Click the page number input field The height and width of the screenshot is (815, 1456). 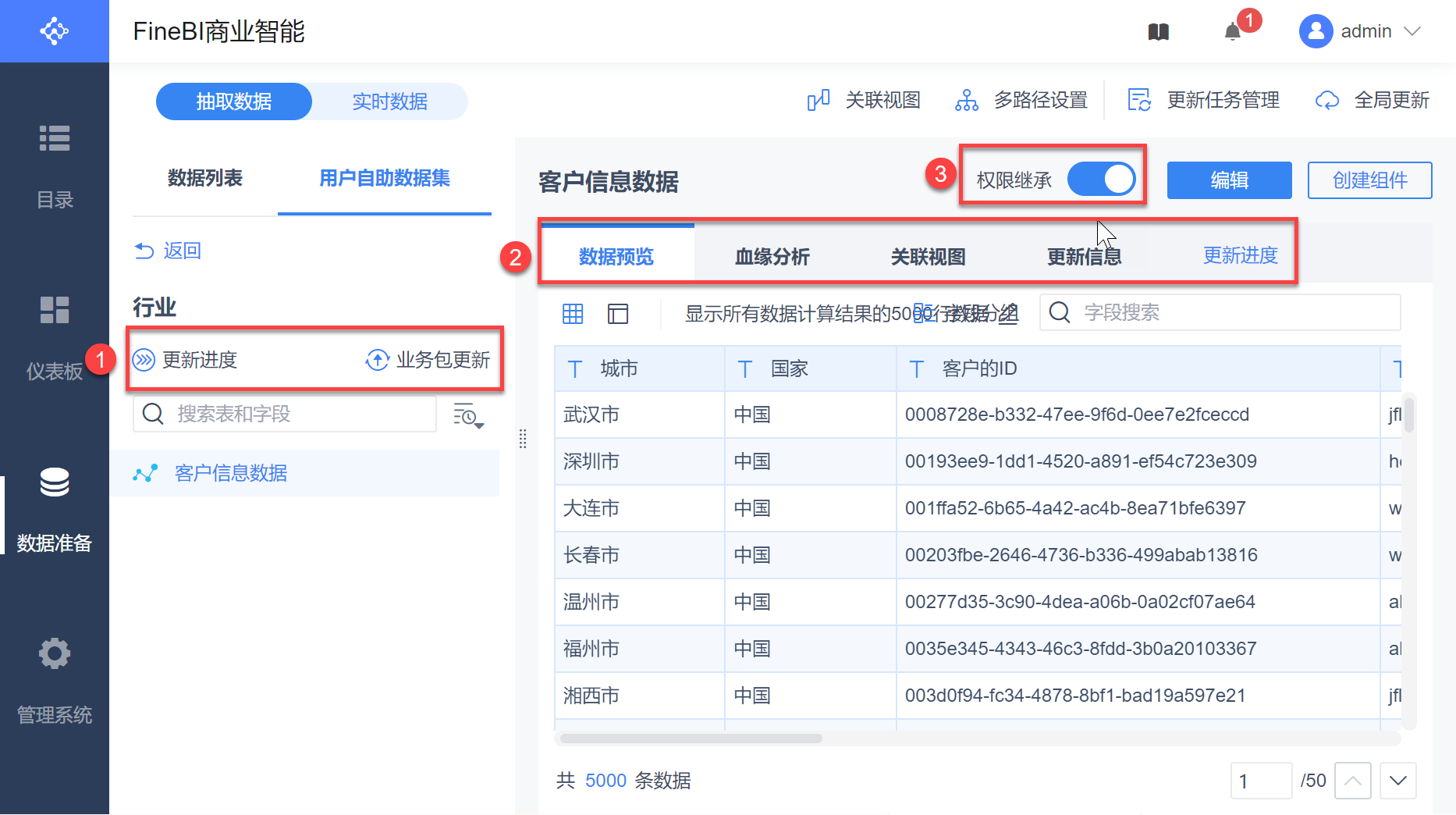point(1262,781)
